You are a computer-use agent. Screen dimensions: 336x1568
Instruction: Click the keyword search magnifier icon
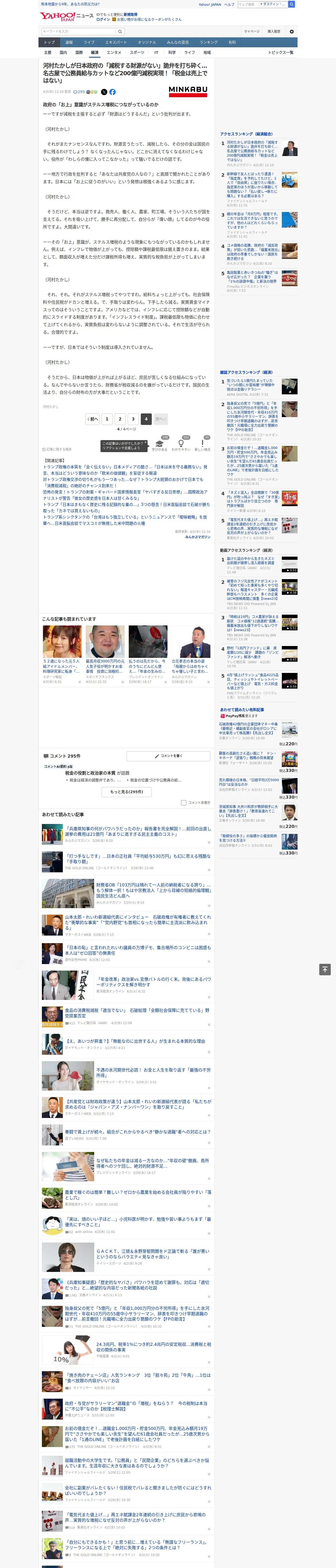(x=120, y=32)
